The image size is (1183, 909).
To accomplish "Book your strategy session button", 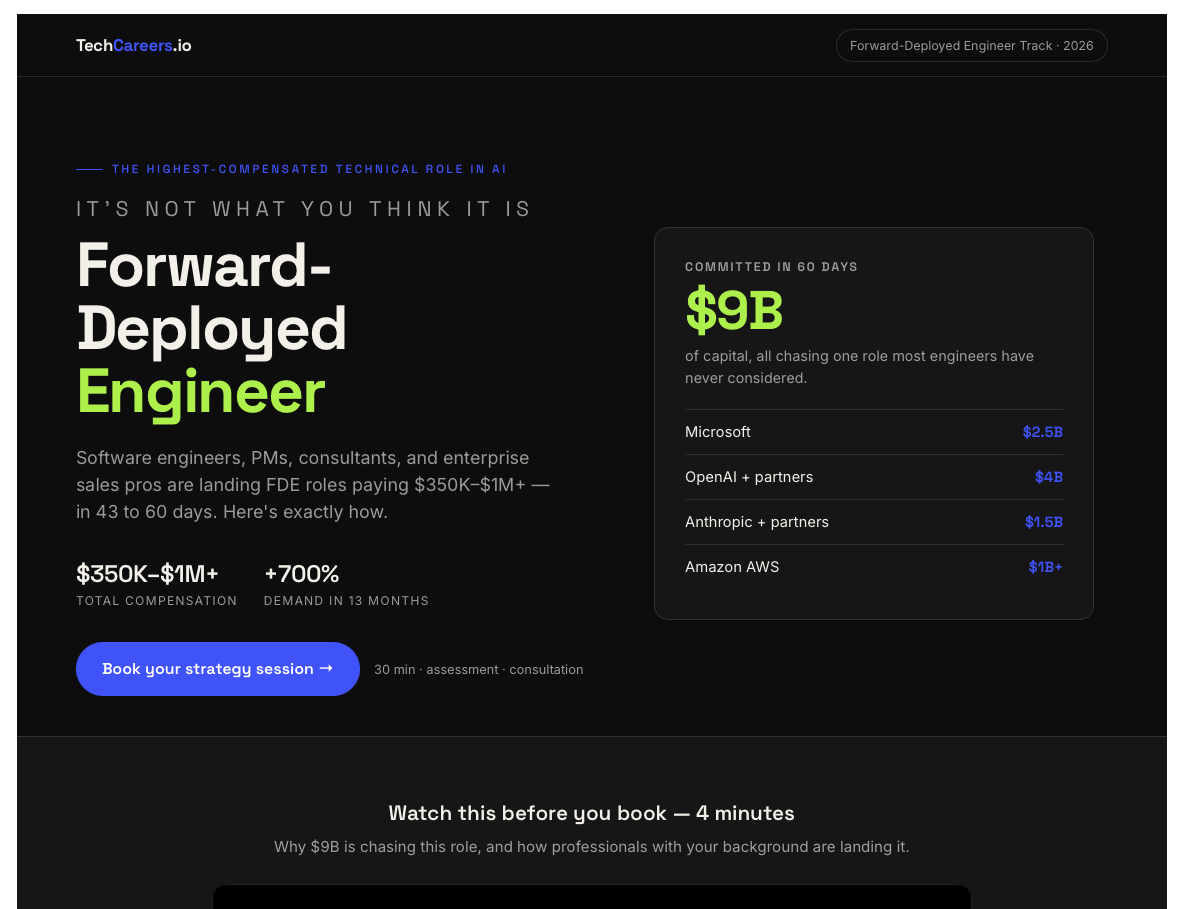I will click(217, 669).
